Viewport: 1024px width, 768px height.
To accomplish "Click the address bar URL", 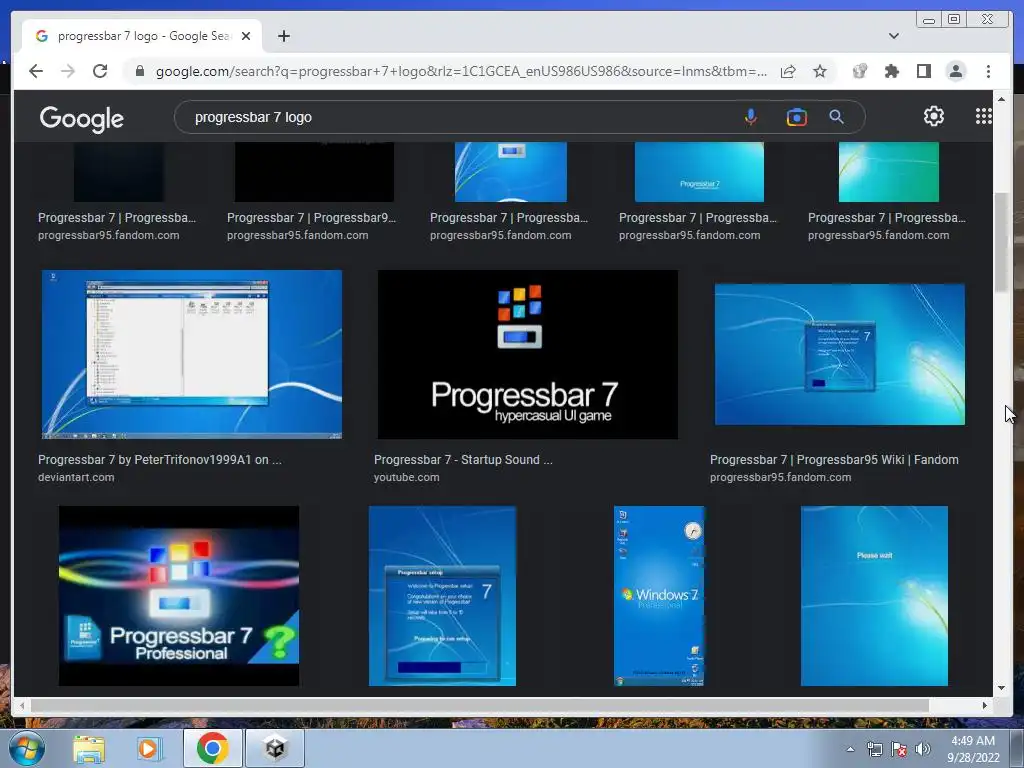I will (461, 71).
